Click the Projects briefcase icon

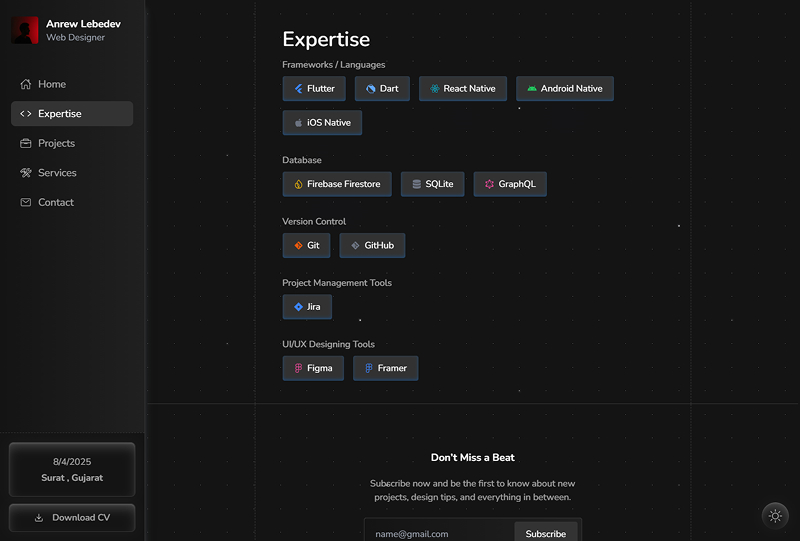point(26,143)
